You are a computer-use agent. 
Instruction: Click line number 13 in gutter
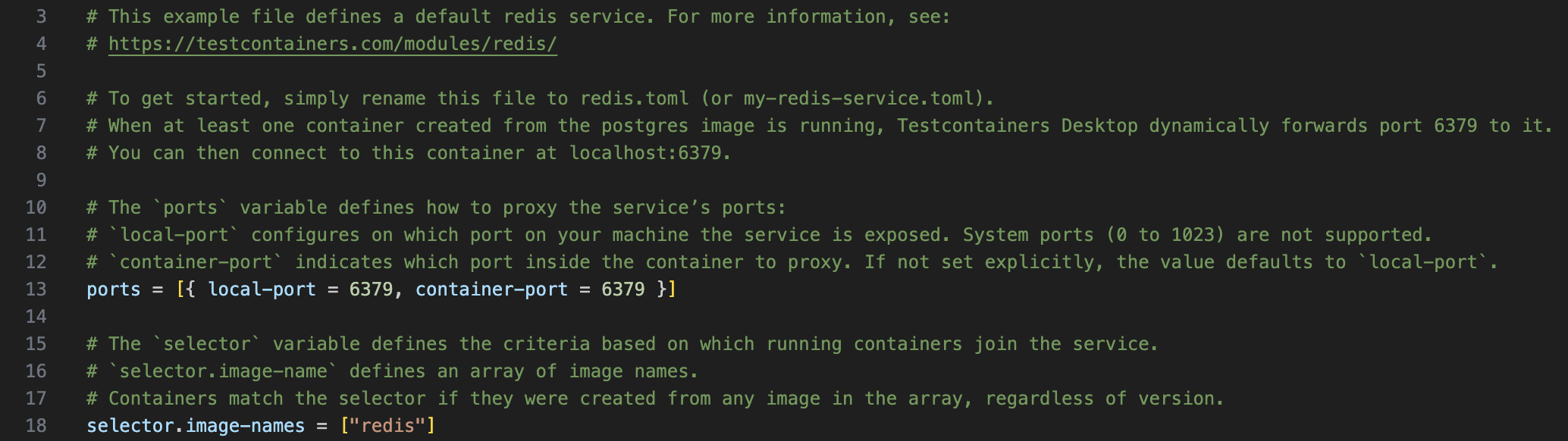click(x=36, y=289)
